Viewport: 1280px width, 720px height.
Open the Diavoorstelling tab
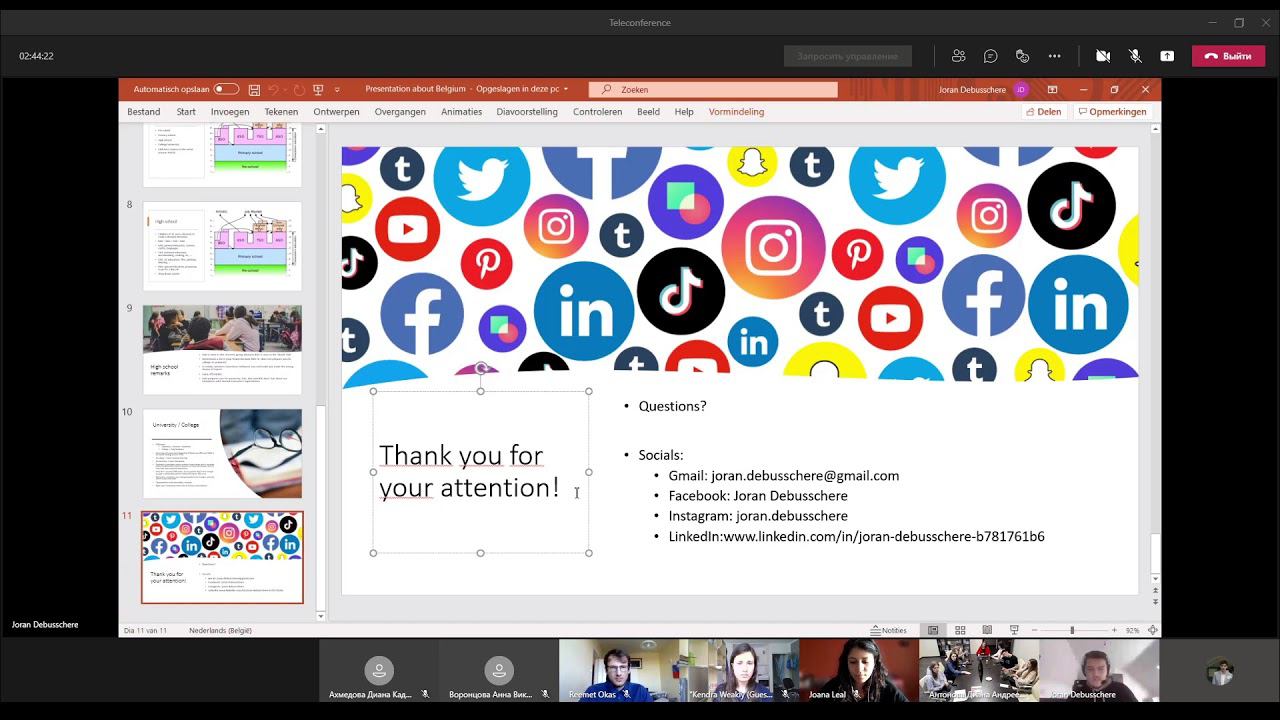coord(527,112)
